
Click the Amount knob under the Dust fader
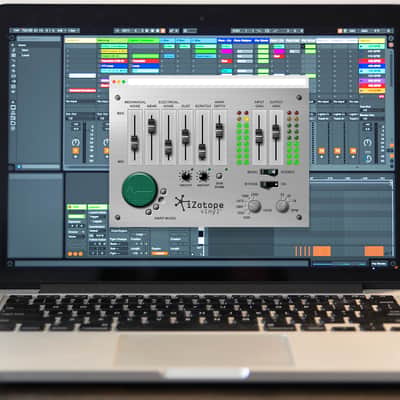[x=185, y=176]
